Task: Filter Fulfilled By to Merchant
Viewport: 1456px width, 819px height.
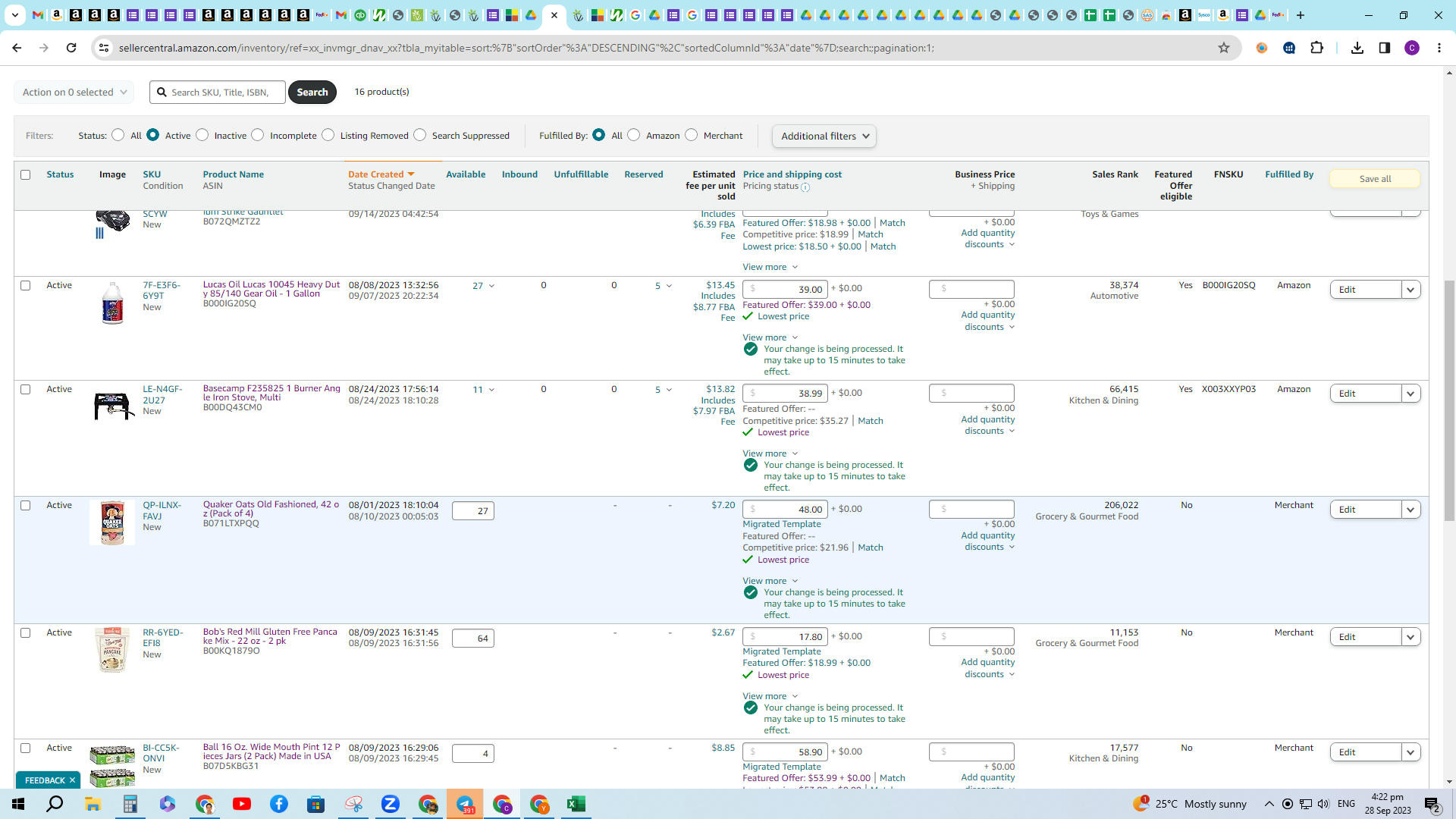Action: (692, 135)
